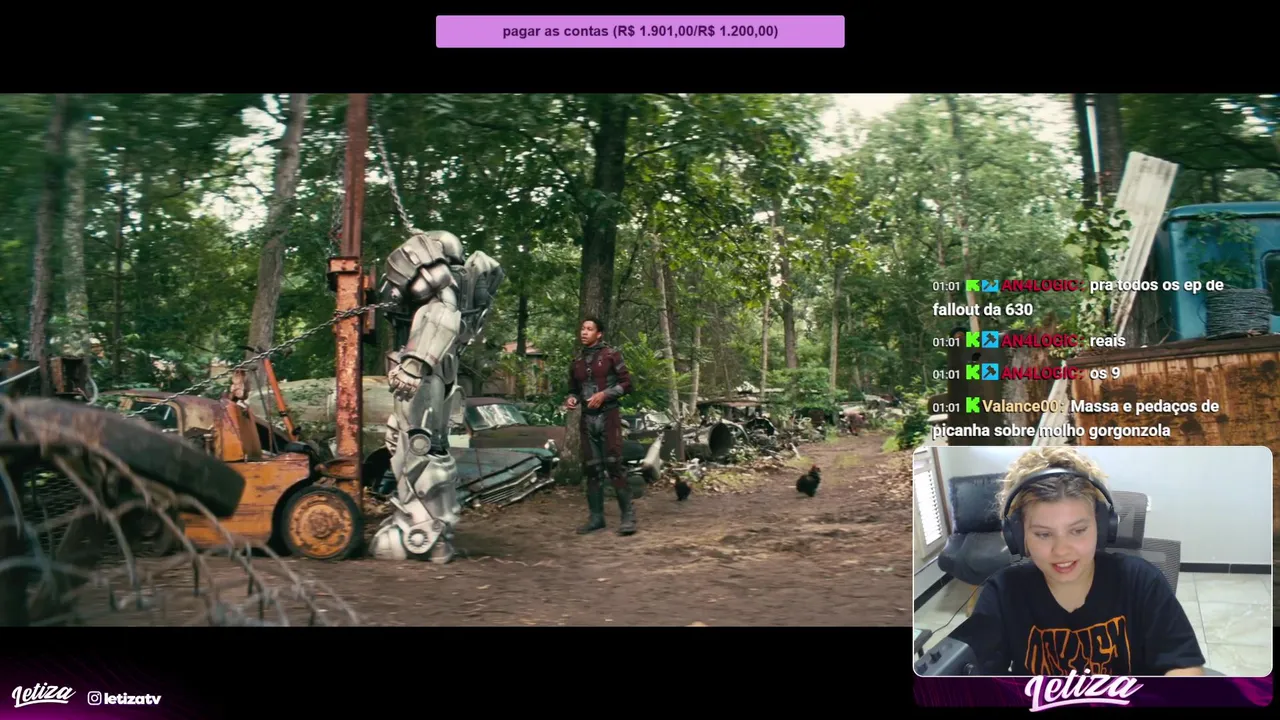Image resolution: width=1280 pixels, height=720 pixels.
Task: Click the chat text 'pra todos os ep de'
Action: (1157, 285)
